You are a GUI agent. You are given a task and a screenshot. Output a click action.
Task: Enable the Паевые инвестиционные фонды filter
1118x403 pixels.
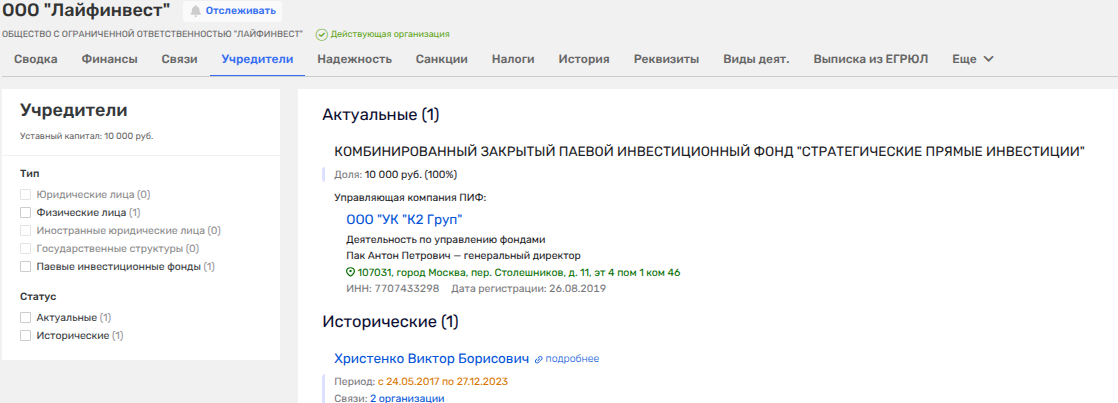pos(26,266)
